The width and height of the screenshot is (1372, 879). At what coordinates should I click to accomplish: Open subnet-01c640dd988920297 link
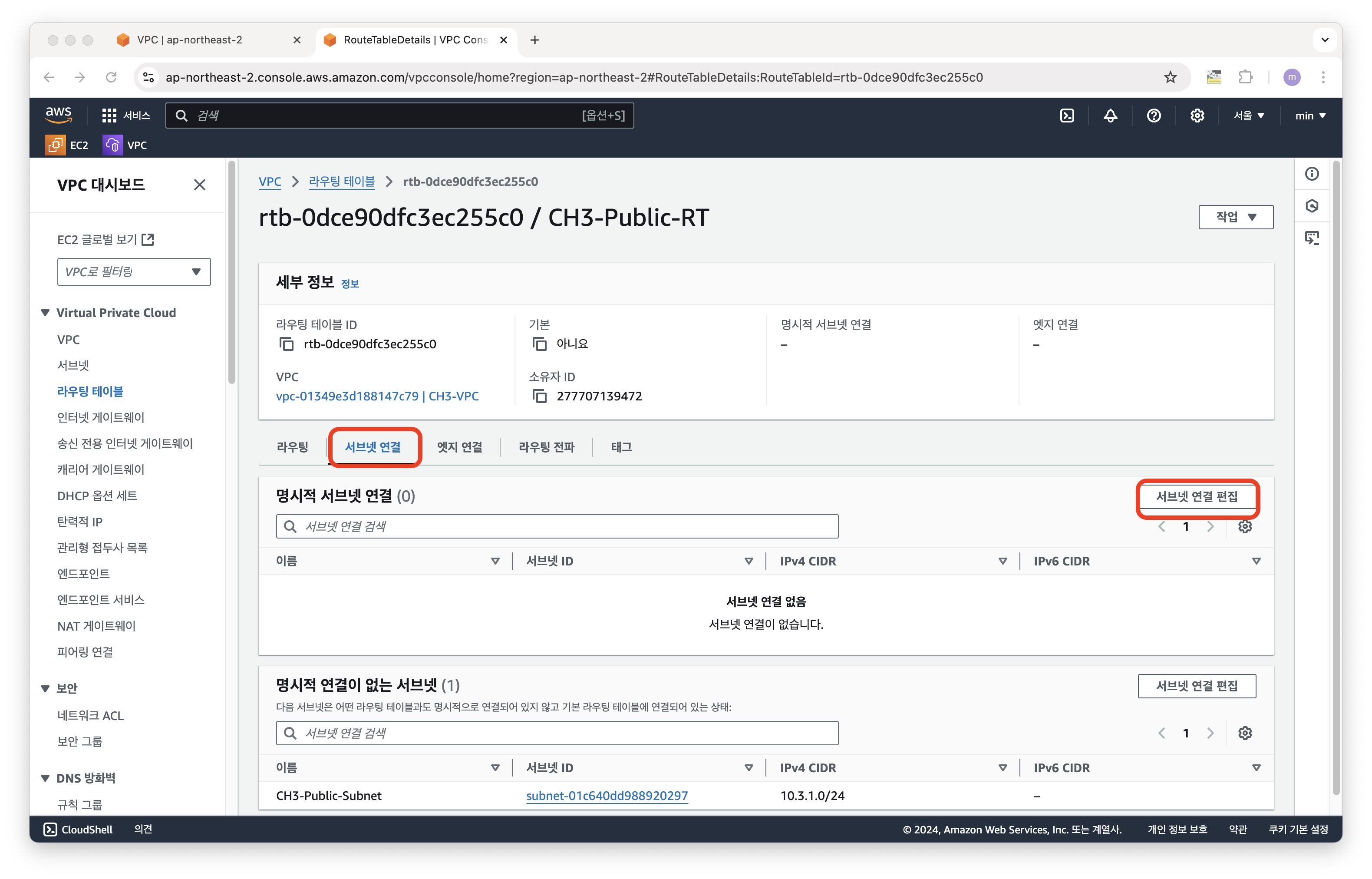[x=607, y=796]
